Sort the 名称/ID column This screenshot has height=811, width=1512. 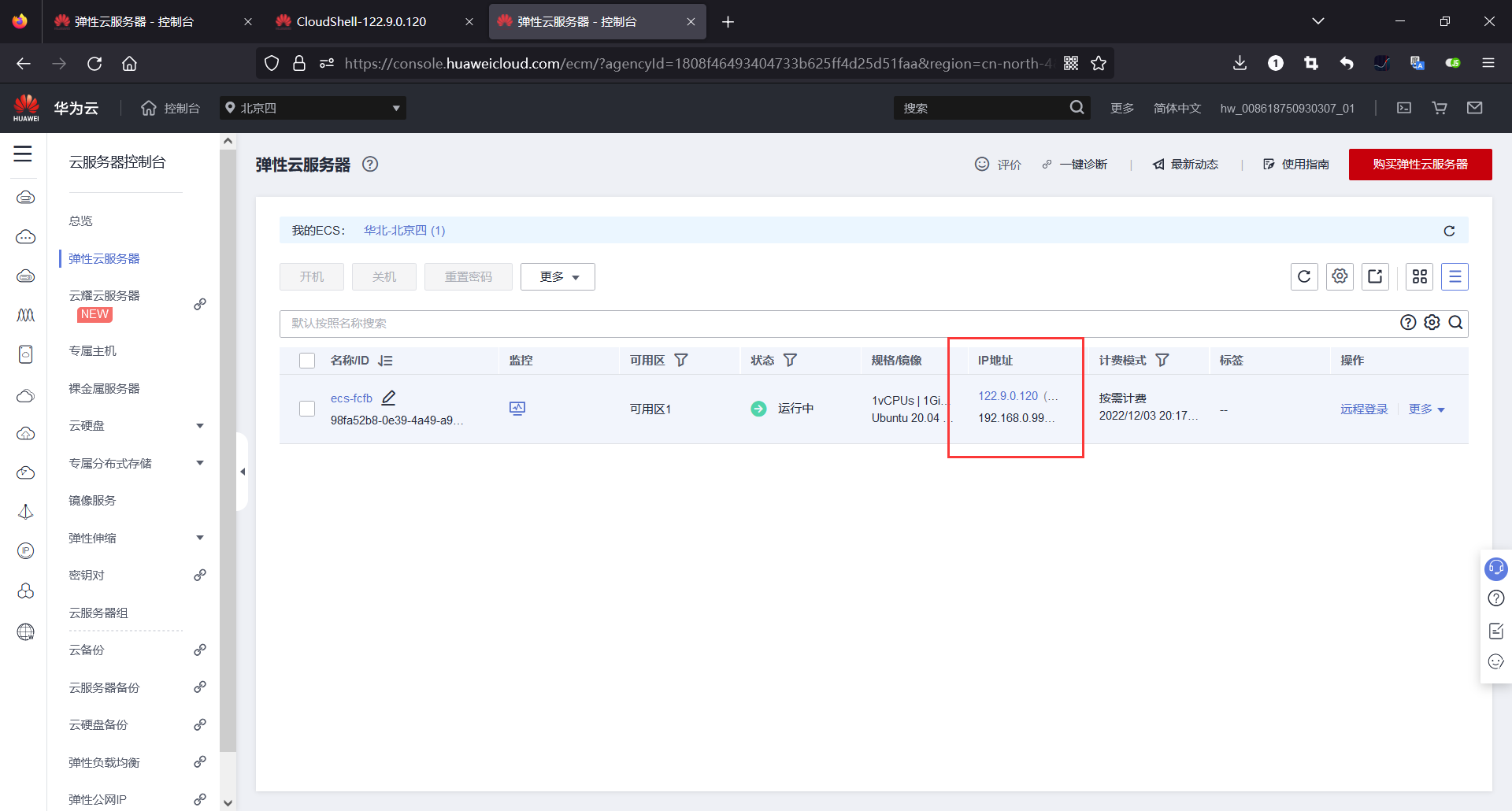point(385,361)
